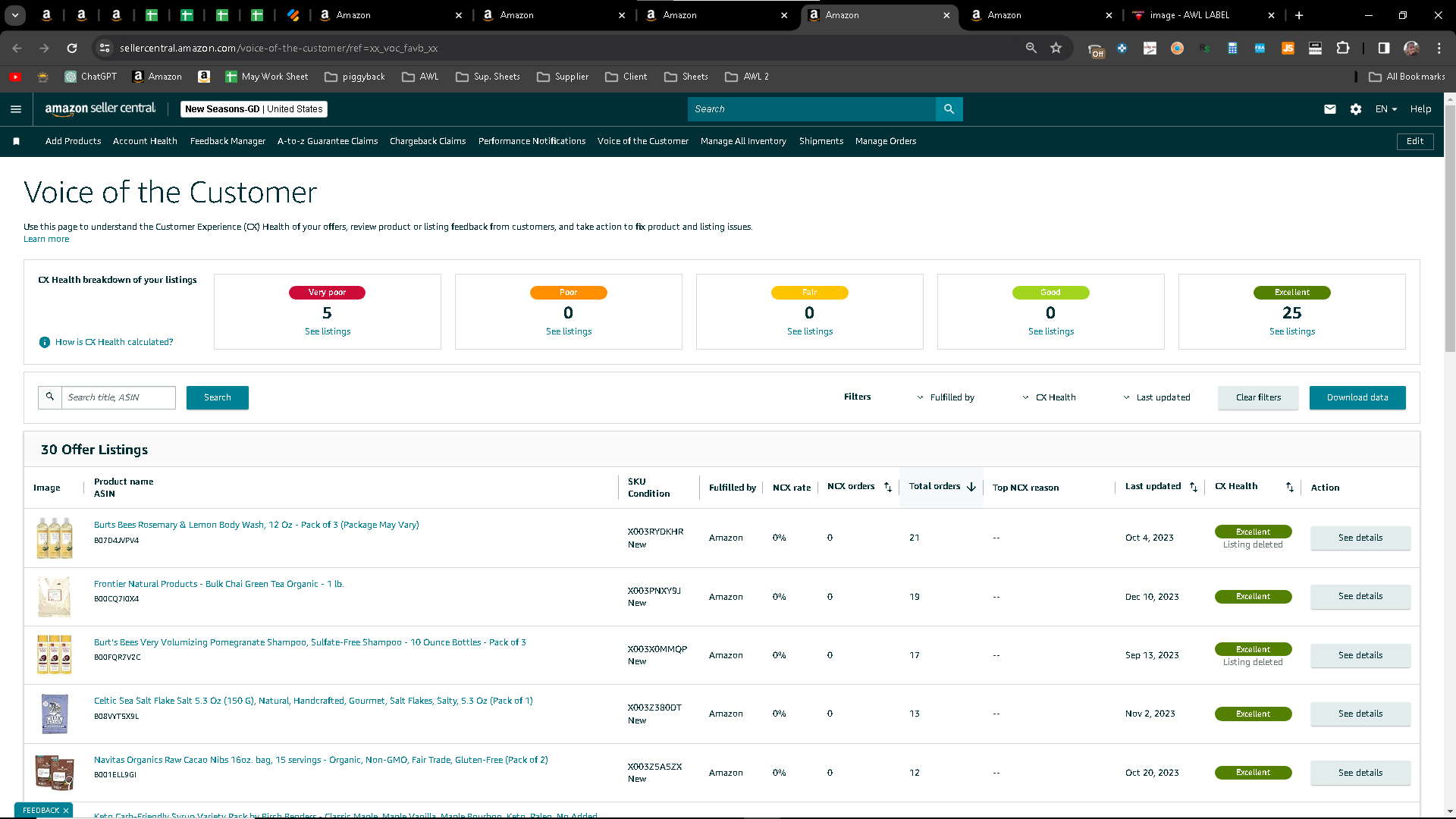1456x819 pixels.
Task: Open the tab search dropdown arrow
Action: (16, 15)
